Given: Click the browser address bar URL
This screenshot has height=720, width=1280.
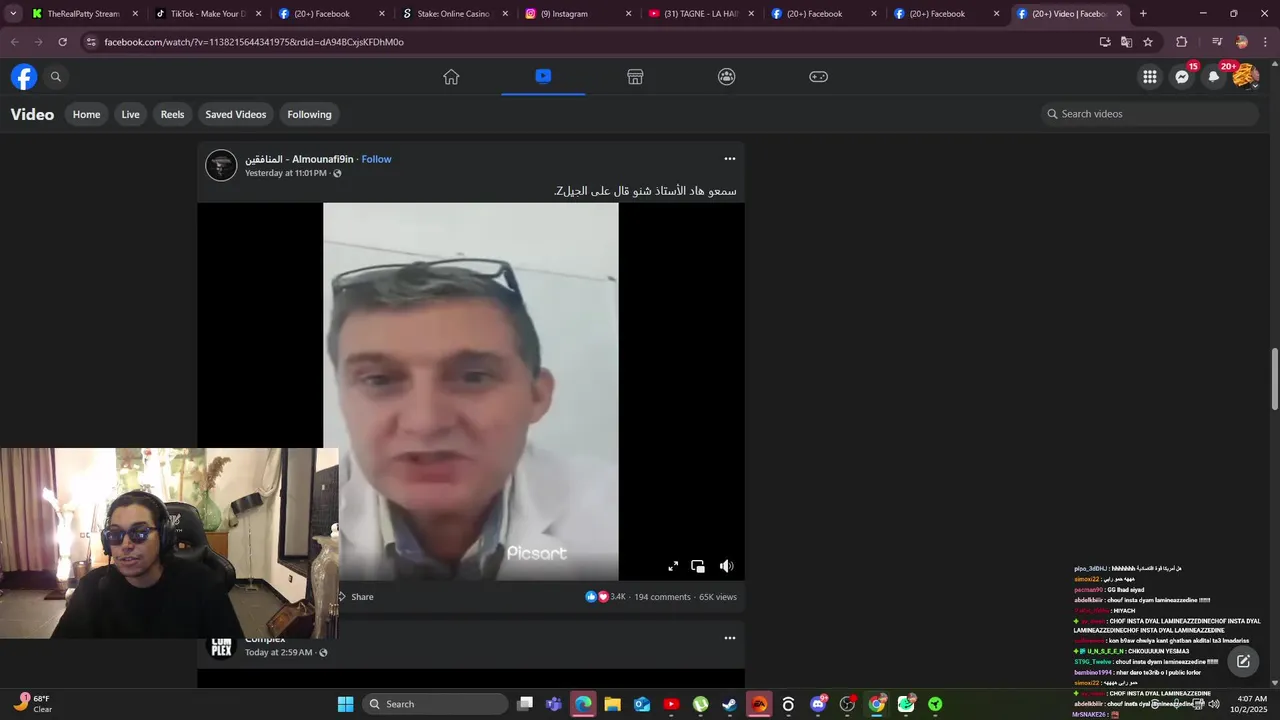Looking at the screenshot, I should 254,42.
